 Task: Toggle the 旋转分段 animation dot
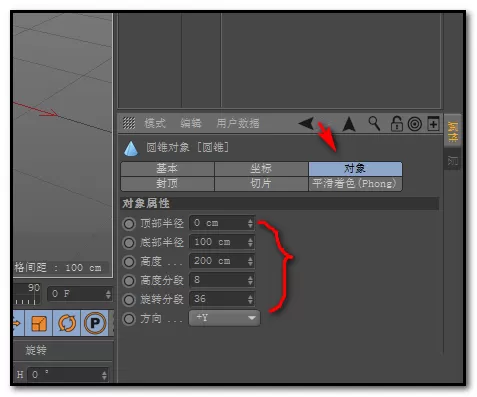pyautogui.click(x=129, y=300)
